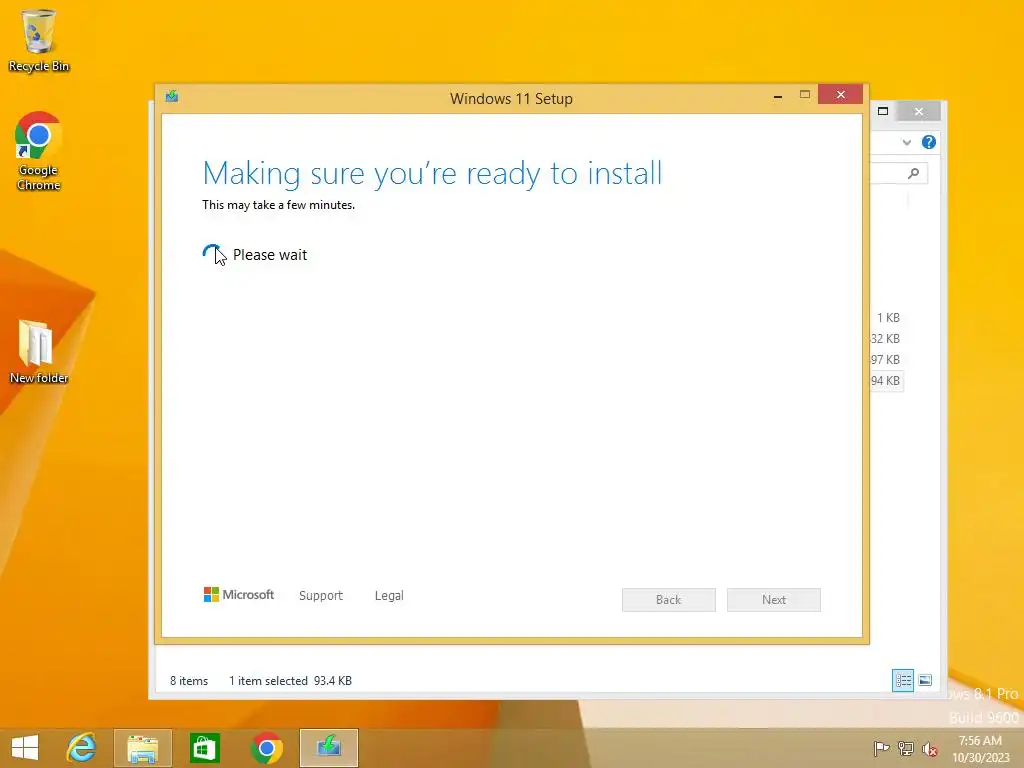Select the 97 KB file row in Explorer
Screen dimensions: 1024x768
pyautogui.click(x=886, y=360)
